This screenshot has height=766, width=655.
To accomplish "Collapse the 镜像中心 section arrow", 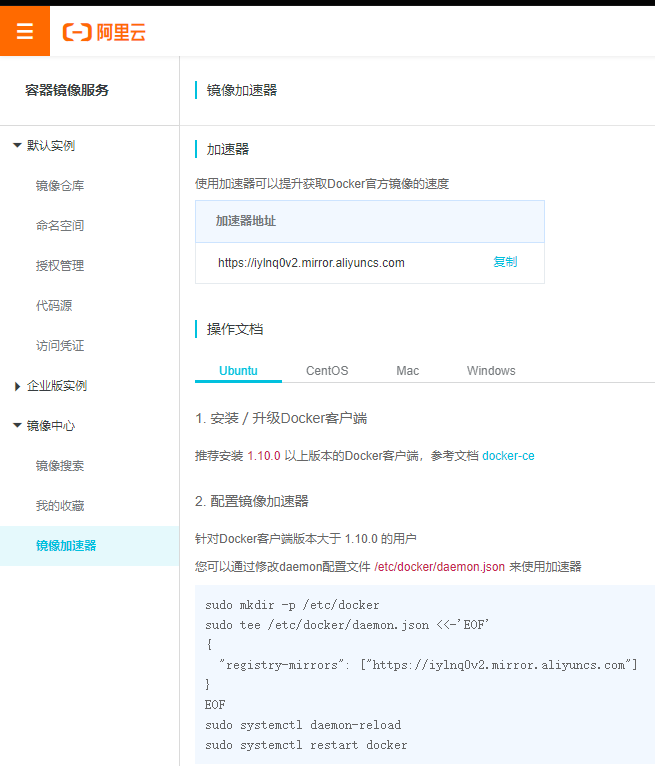I will 17,426.
